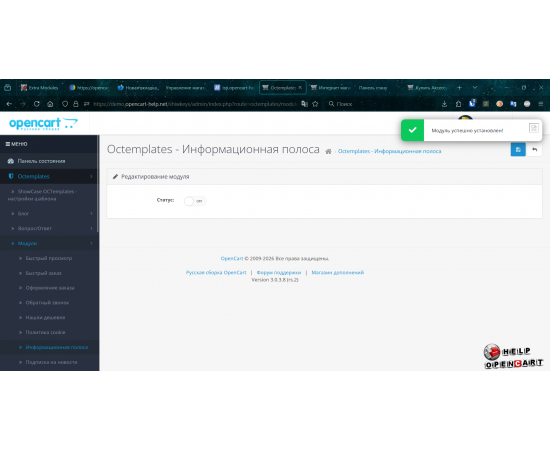550x450 pixels.
Task: Click the URL address bar
Action: tap(195, 104)
